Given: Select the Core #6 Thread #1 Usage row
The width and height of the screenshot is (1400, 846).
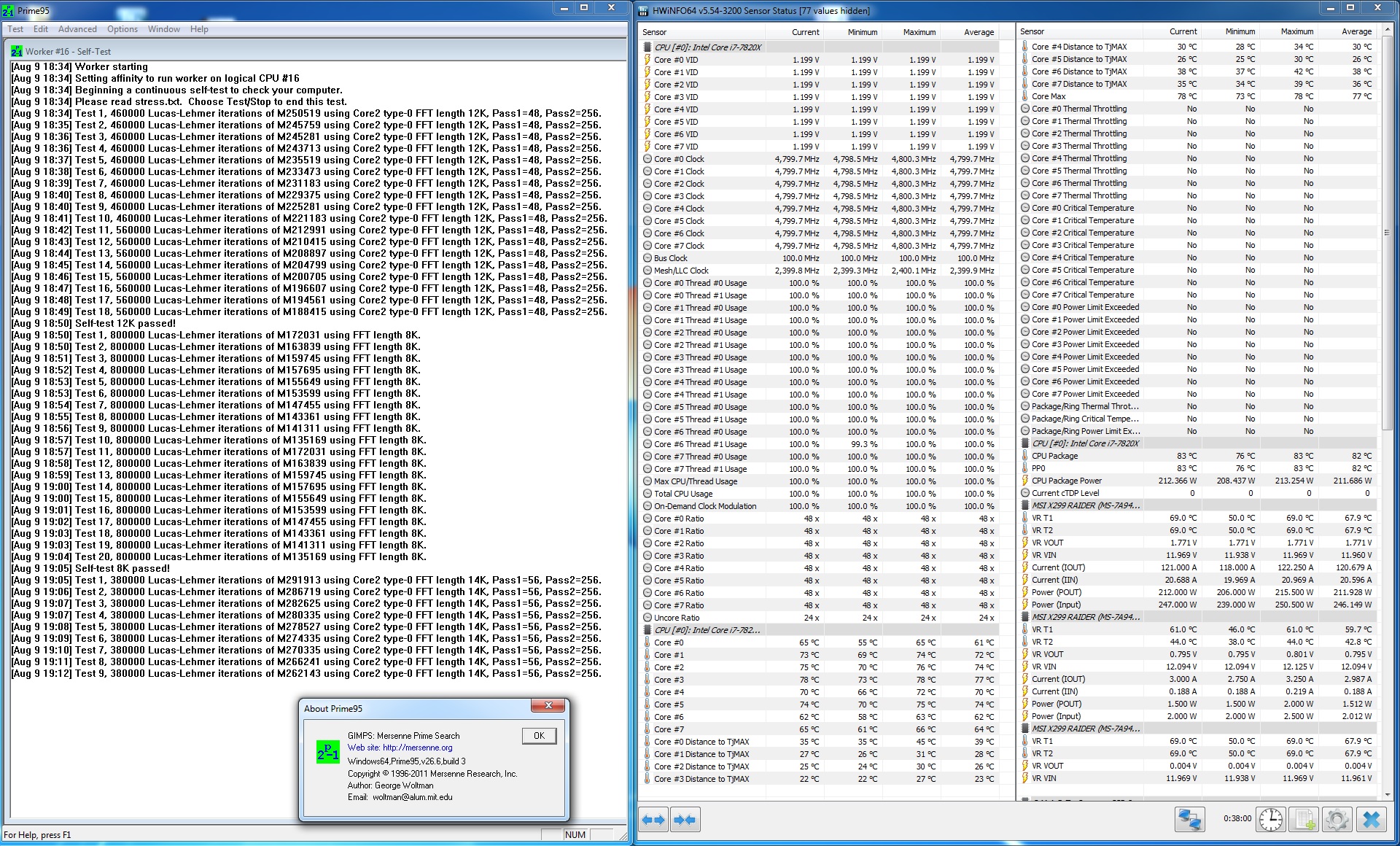Looking at the screenshot, I should pyautogui.click(x=818, y=444).
